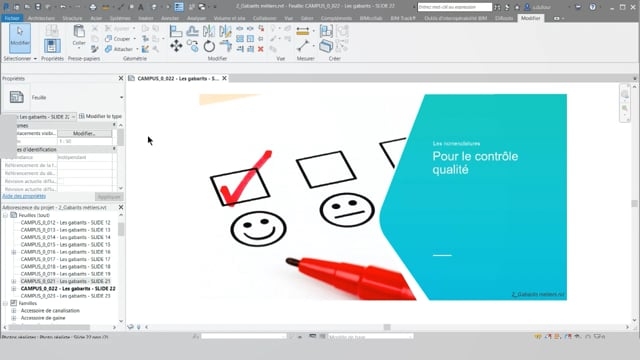
Task: Select the Align tool
Action: (x=176, y=31)
